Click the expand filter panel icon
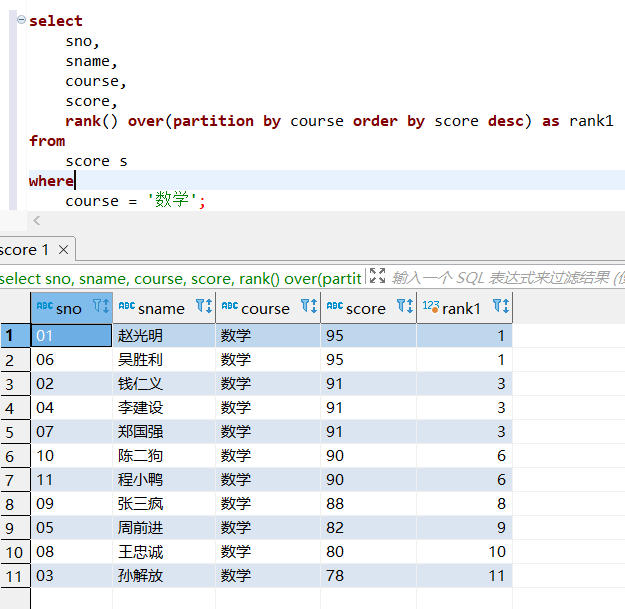Viewport: 625px width, 609px height. pyautogui.click(x=377, y=275)
